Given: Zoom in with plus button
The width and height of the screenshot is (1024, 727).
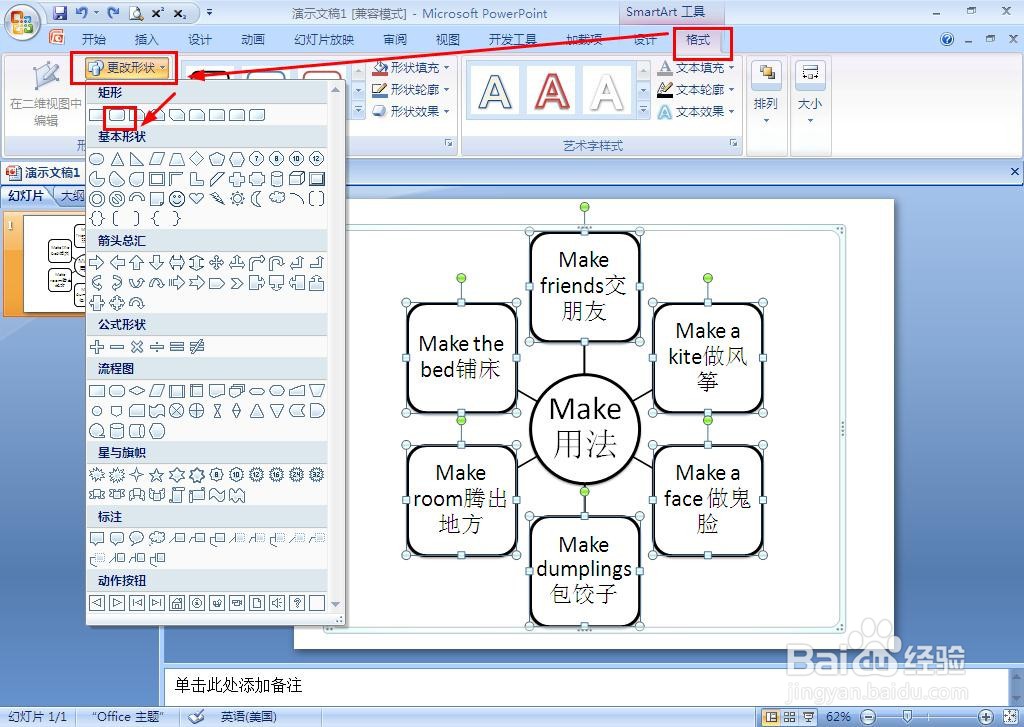Looking at the screenshot, I should tap(986, 717).
